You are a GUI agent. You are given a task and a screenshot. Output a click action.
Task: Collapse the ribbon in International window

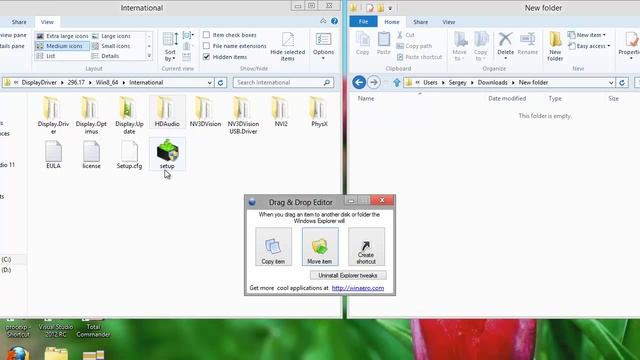pos(323,21)
